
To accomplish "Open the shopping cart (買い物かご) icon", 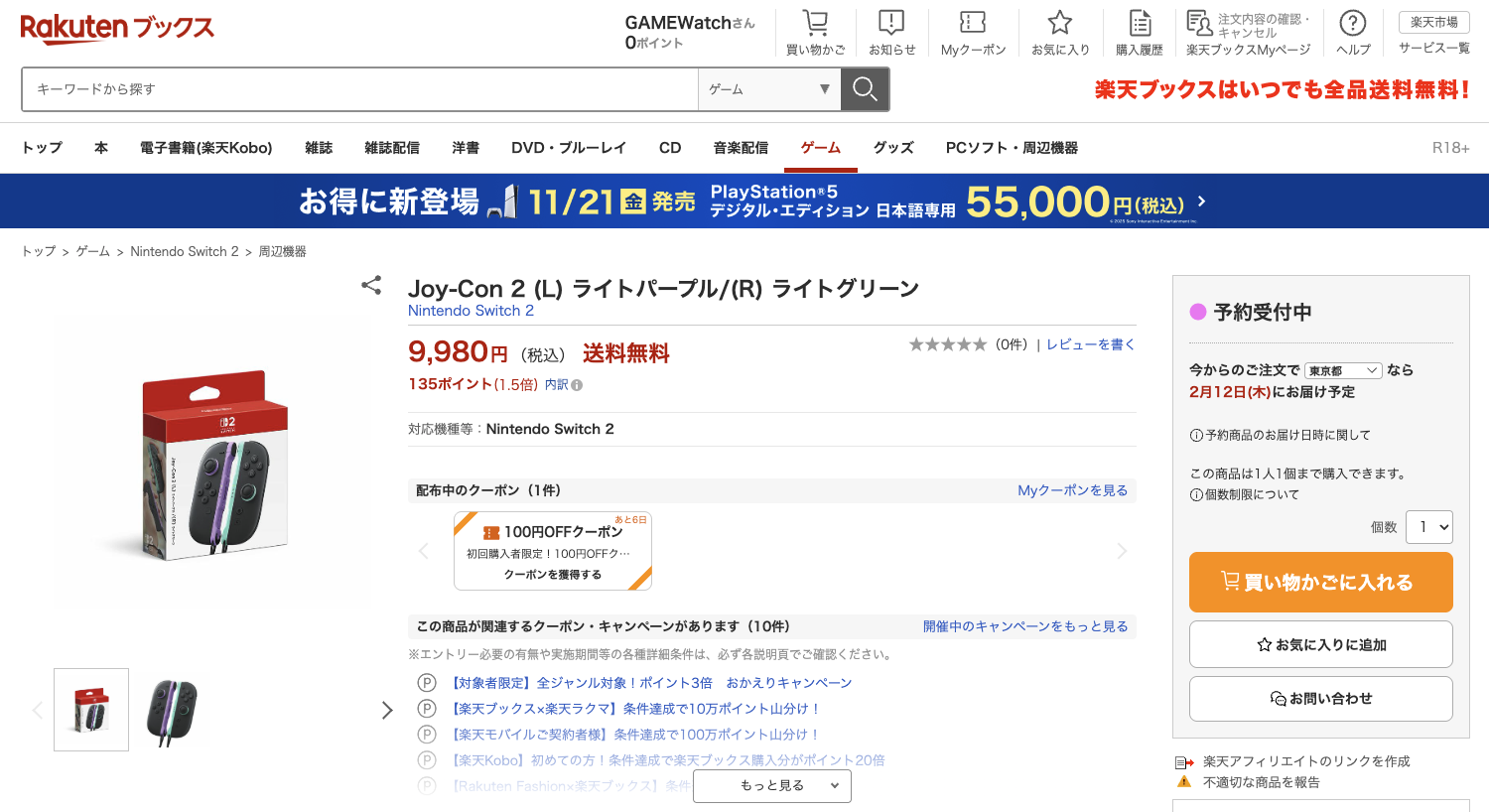I will pos(815,23).
